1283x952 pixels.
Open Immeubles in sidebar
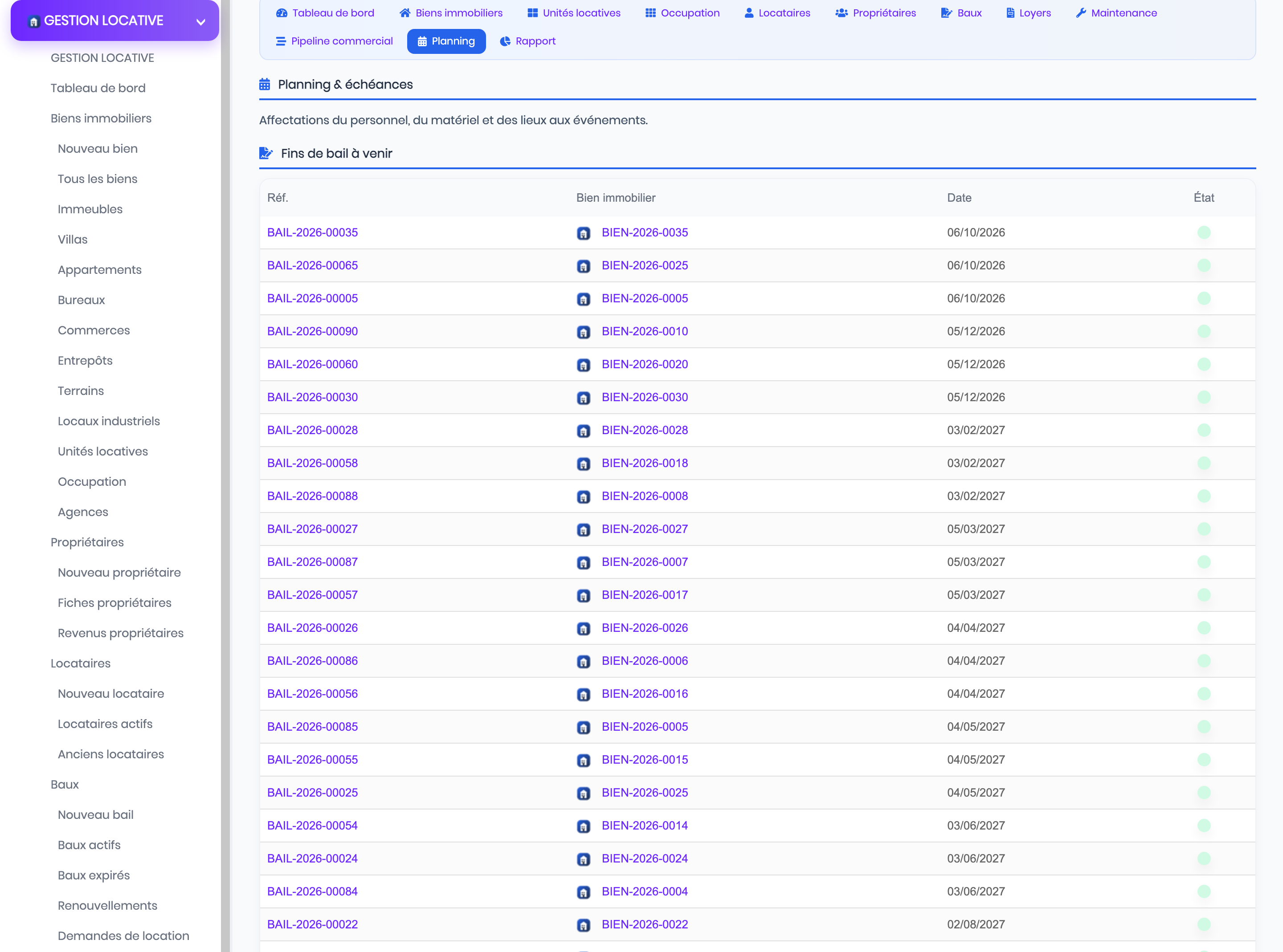[90, 209]
